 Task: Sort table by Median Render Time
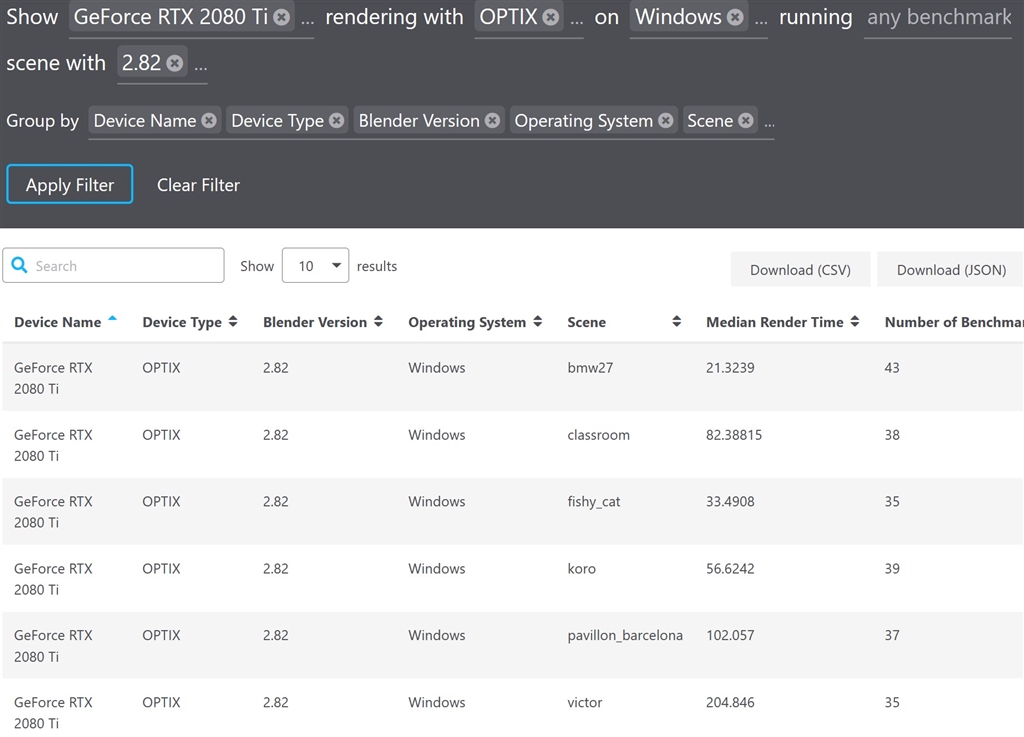[775, 322]
